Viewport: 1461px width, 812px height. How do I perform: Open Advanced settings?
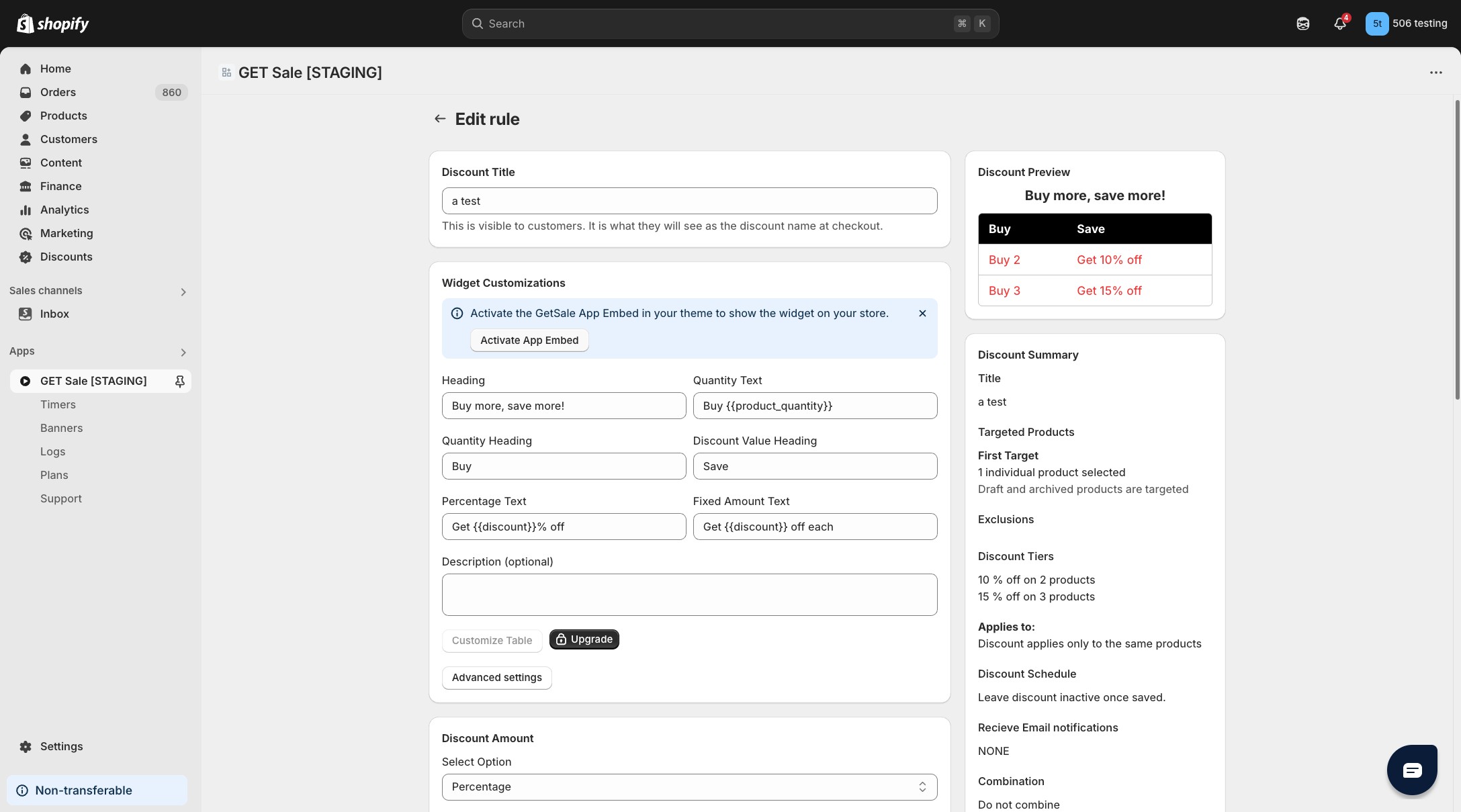pos(496,678)
